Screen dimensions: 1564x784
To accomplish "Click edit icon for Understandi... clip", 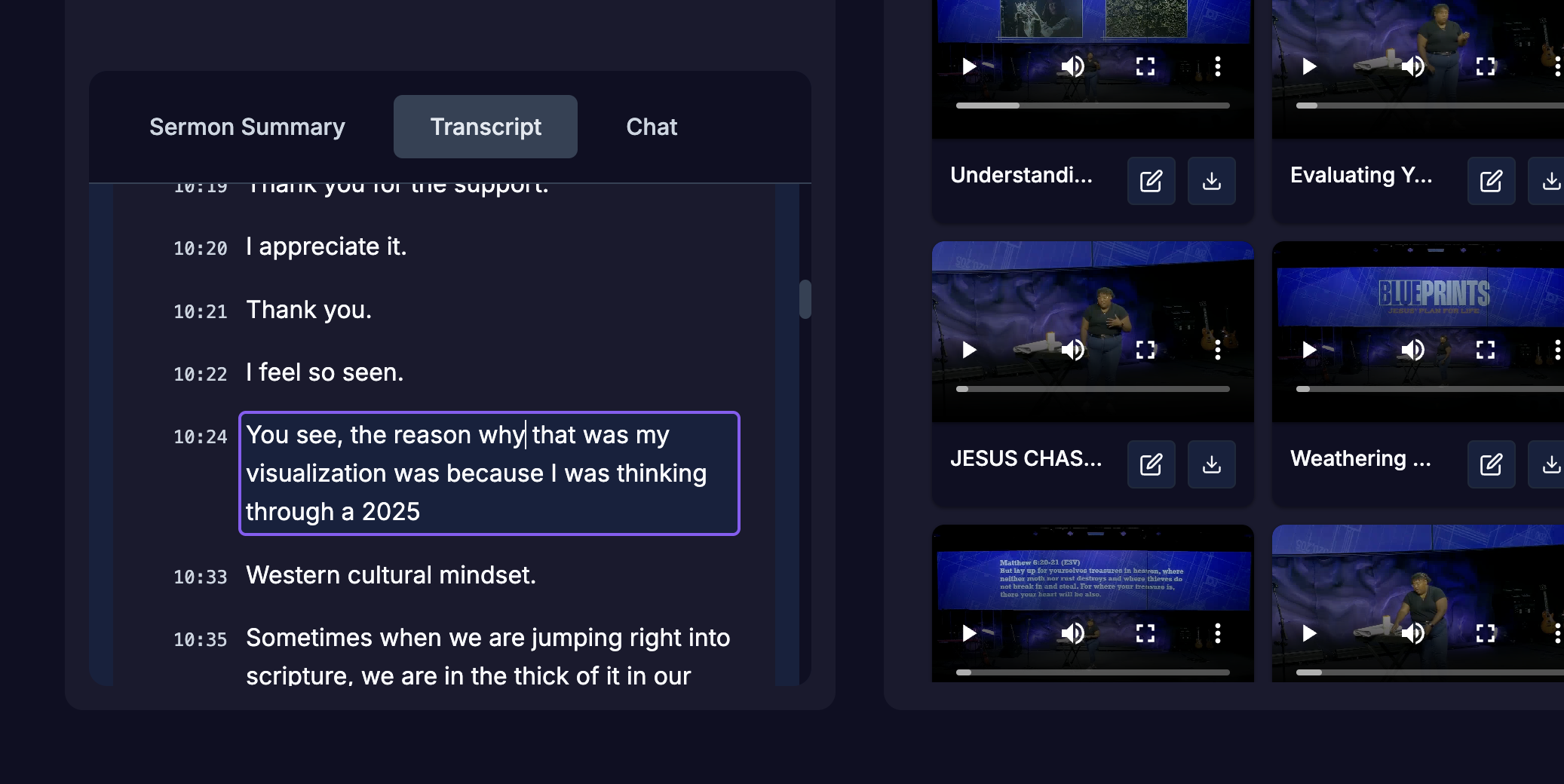I will click(x=1151, y=181).
